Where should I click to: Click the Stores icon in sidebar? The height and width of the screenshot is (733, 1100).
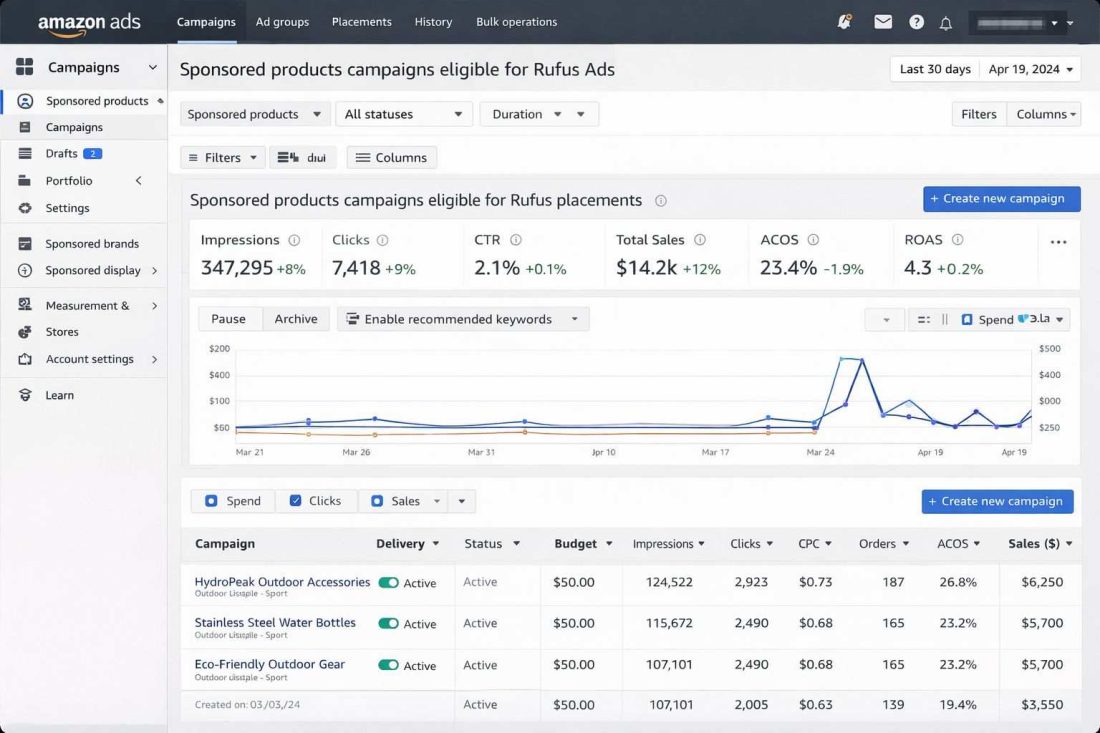[26, 332]
